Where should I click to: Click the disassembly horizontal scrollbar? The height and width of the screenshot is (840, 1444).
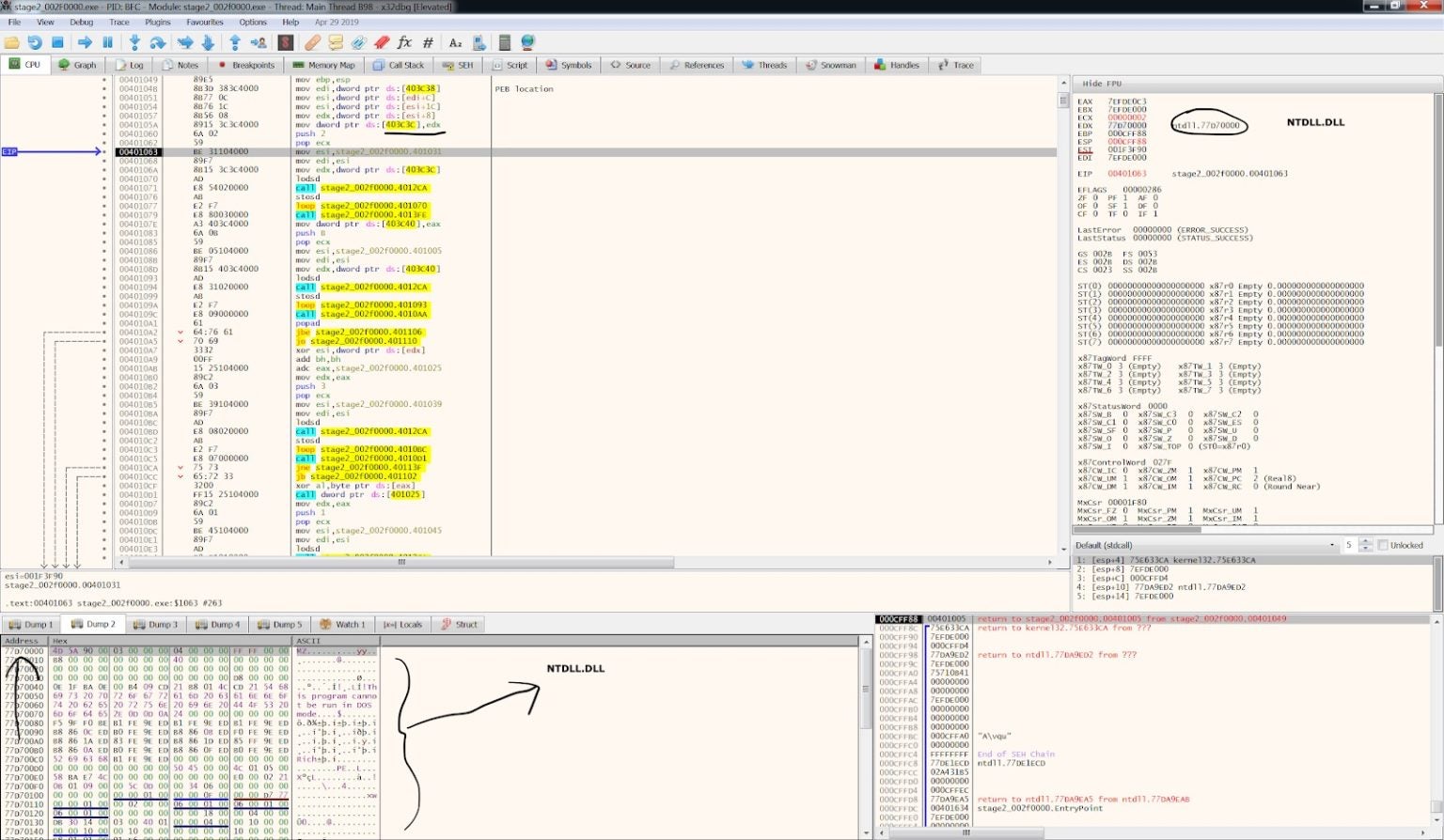(x=401, y=562)
